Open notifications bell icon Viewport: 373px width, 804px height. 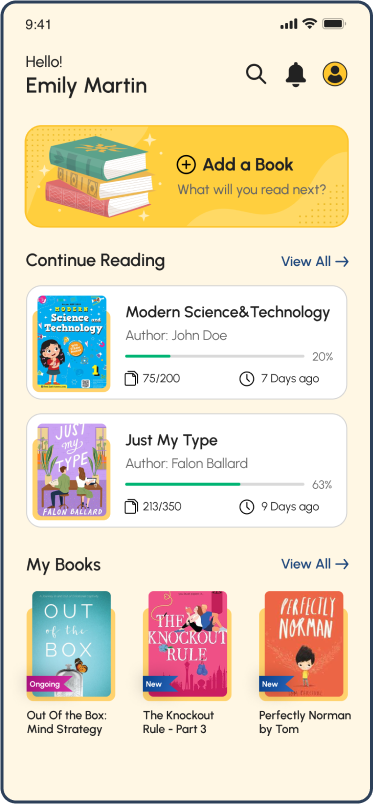pyautogui.click(x=296, y=74)
